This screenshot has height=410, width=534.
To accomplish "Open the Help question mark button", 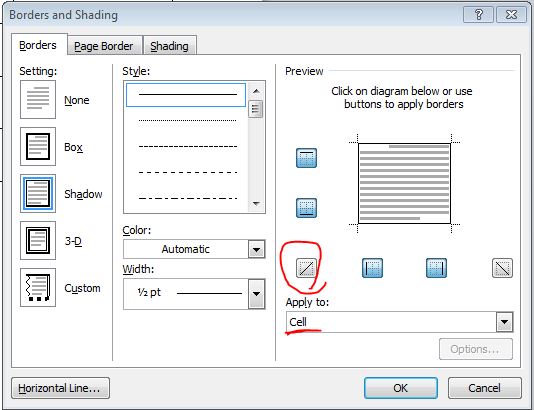I will (x=478, y=15).
